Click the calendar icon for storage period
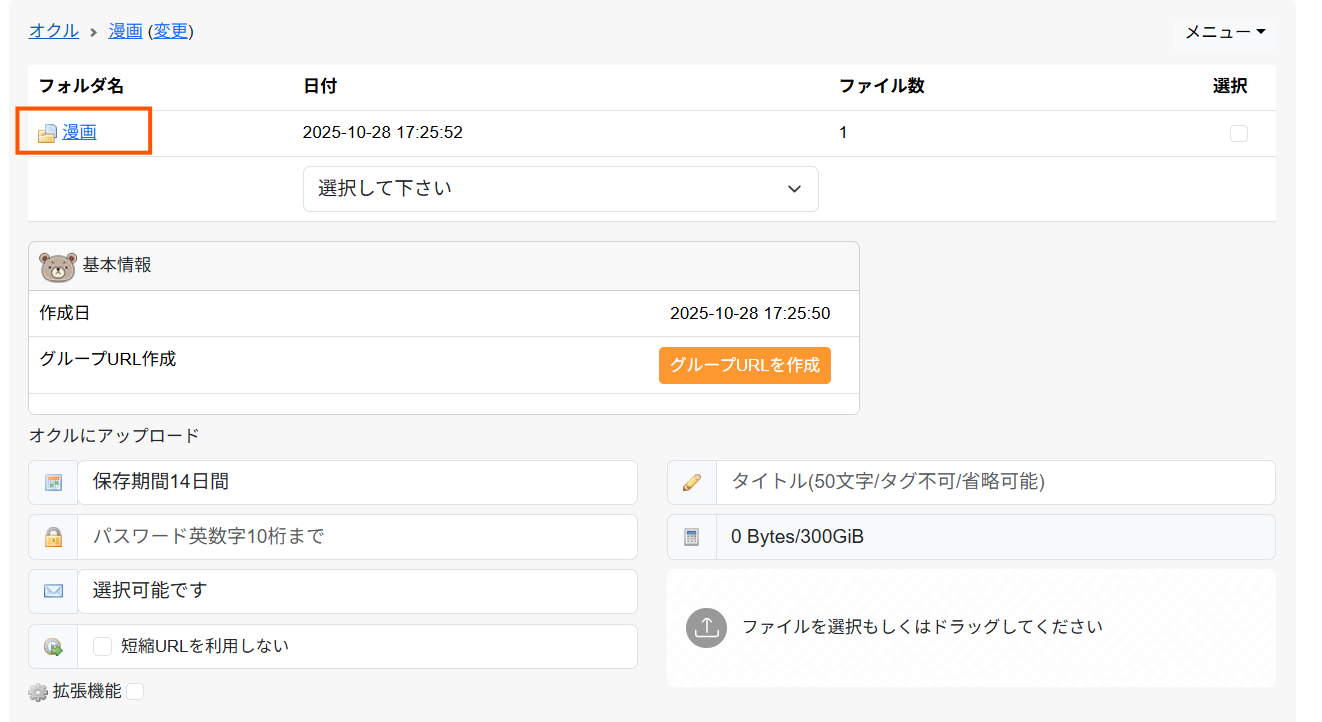The height and width of the screenshot is (722, 1322). click(53, 483)
